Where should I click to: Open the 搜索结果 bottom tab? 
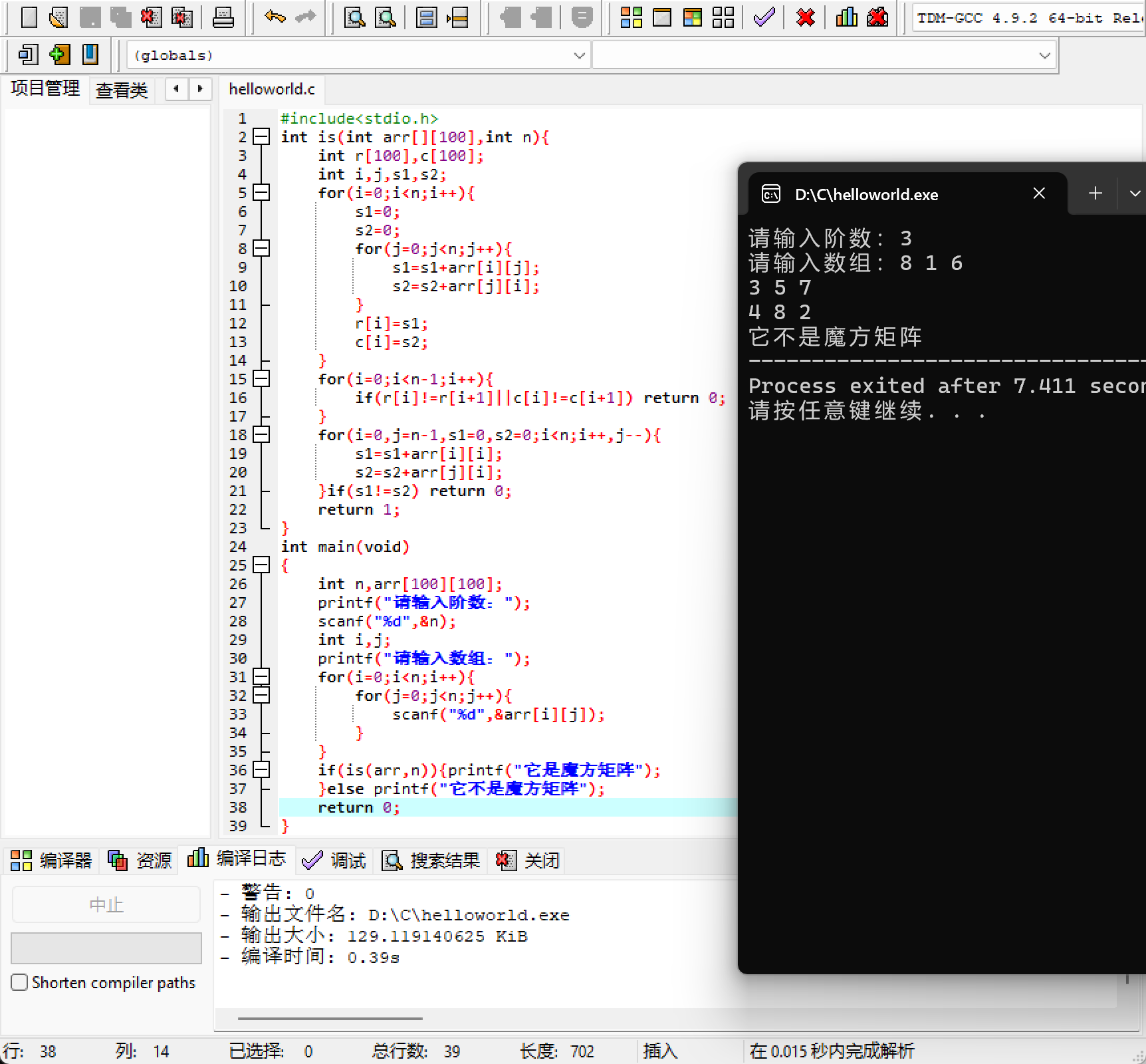click(431, 861)
